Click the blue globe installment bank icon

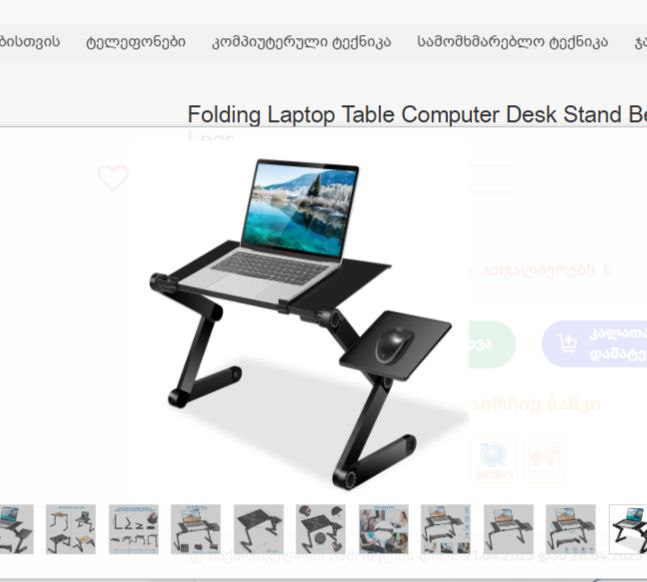pos(494,459)
